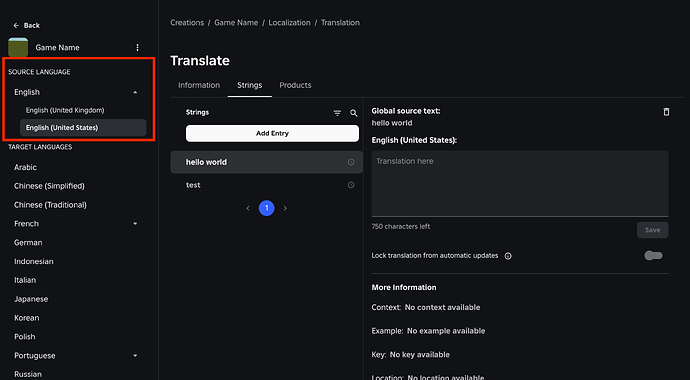Go to previous page of strings
This screenshot has height=380, width=690.
click(x=248, y=208)
